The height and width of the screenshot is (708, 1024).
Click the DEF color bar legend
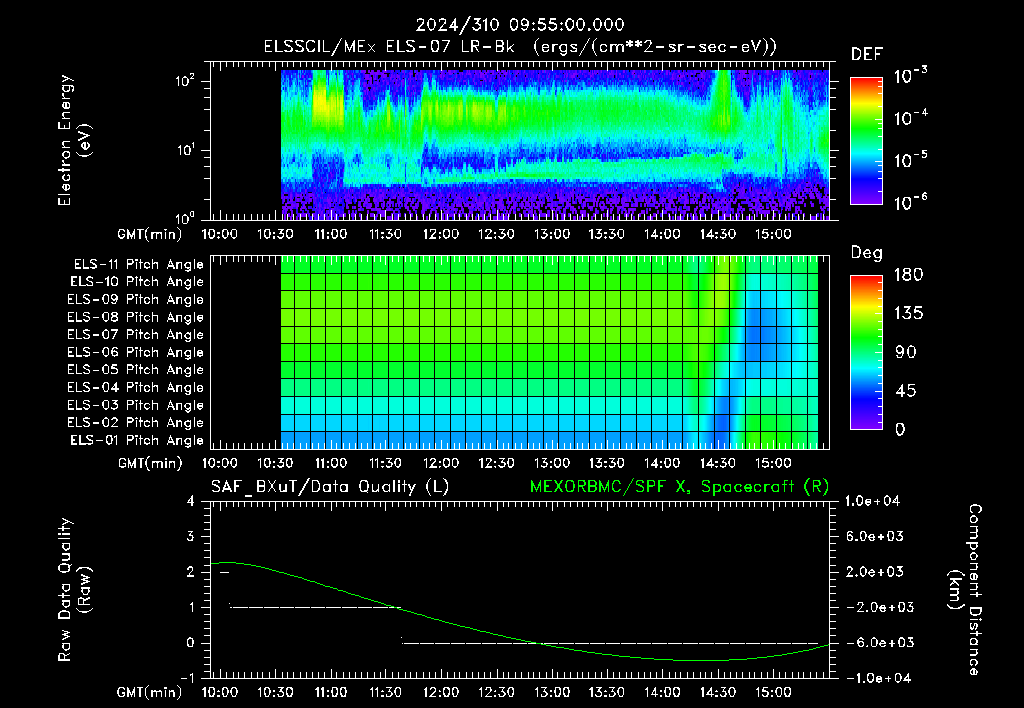click(866, 140)
